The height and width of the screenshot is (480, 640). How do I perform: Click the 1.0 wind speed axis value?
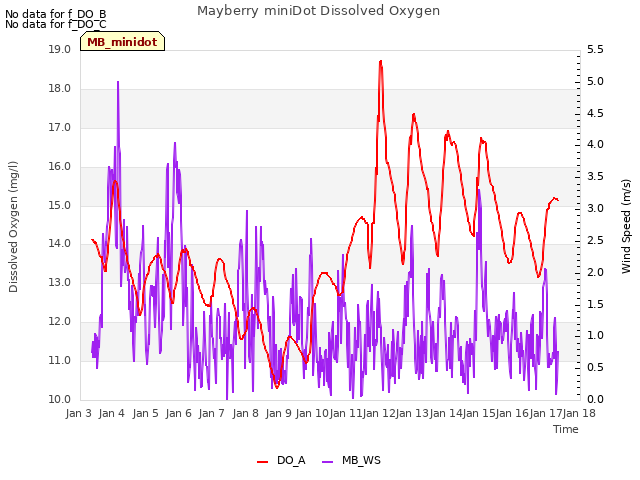[595, 336]
